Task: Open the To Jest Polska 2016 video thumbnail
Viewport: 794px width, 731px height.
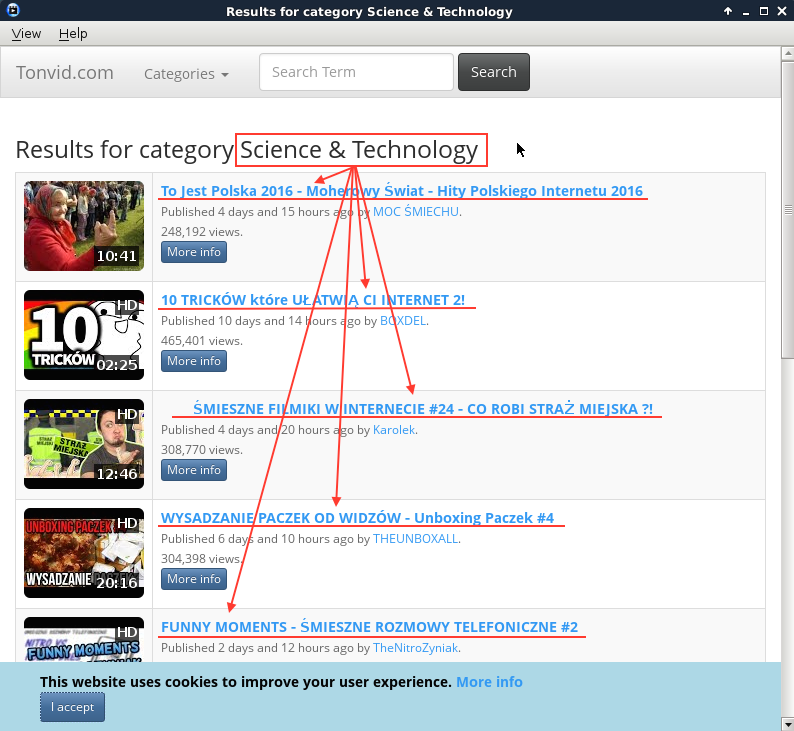Action: pos(84,226)
